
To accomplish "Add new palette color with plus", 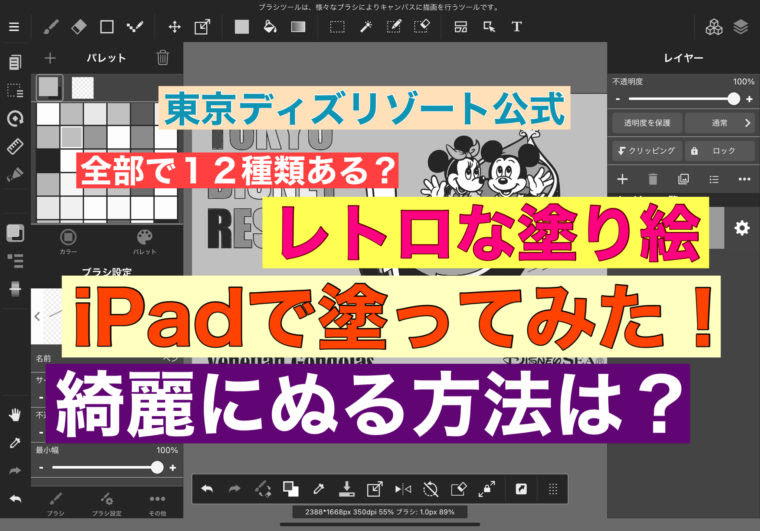I will 50,58.
